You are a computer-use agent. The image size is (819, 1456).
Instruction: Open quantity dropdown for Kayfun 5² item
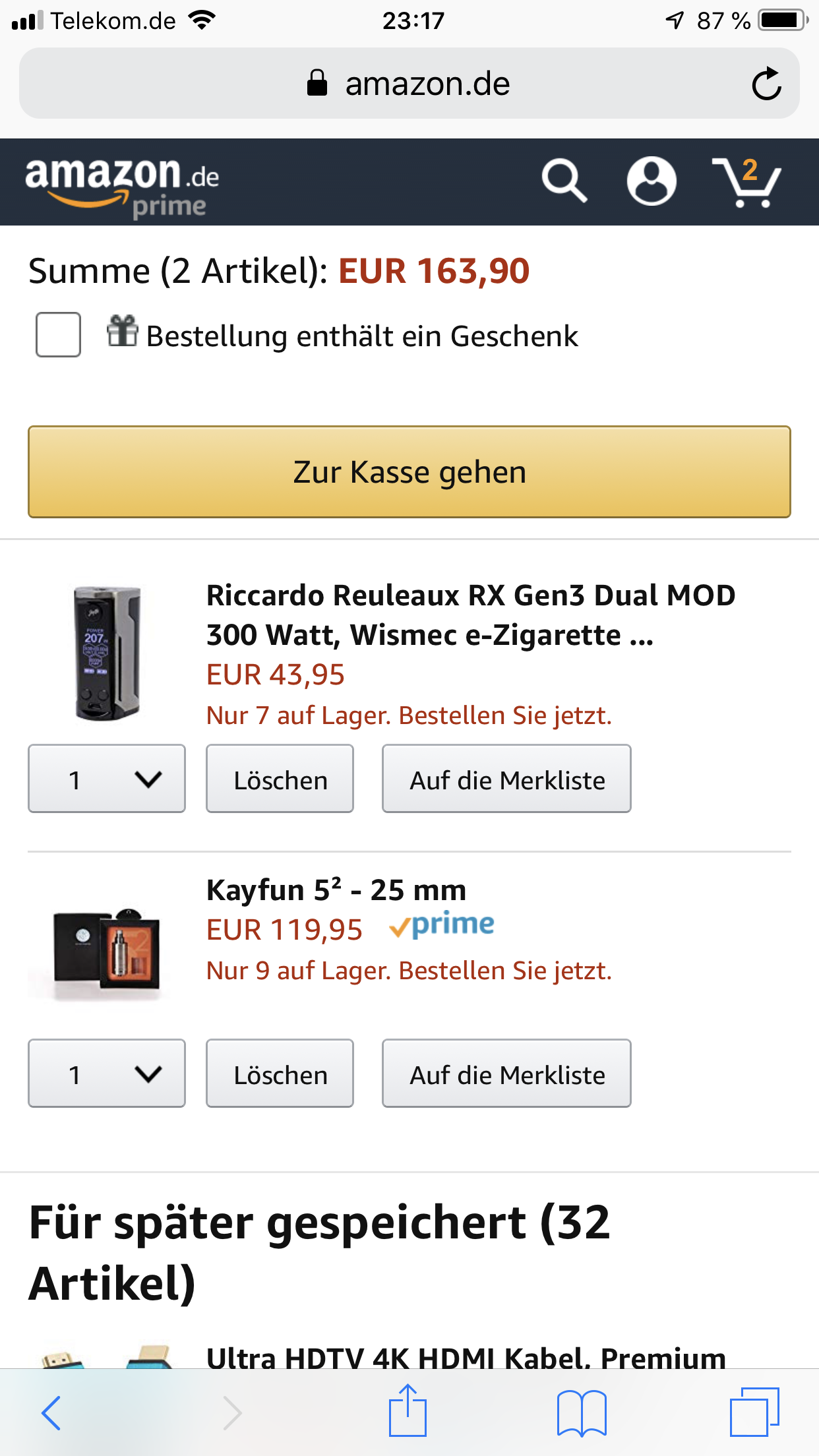pos(107,1074)
